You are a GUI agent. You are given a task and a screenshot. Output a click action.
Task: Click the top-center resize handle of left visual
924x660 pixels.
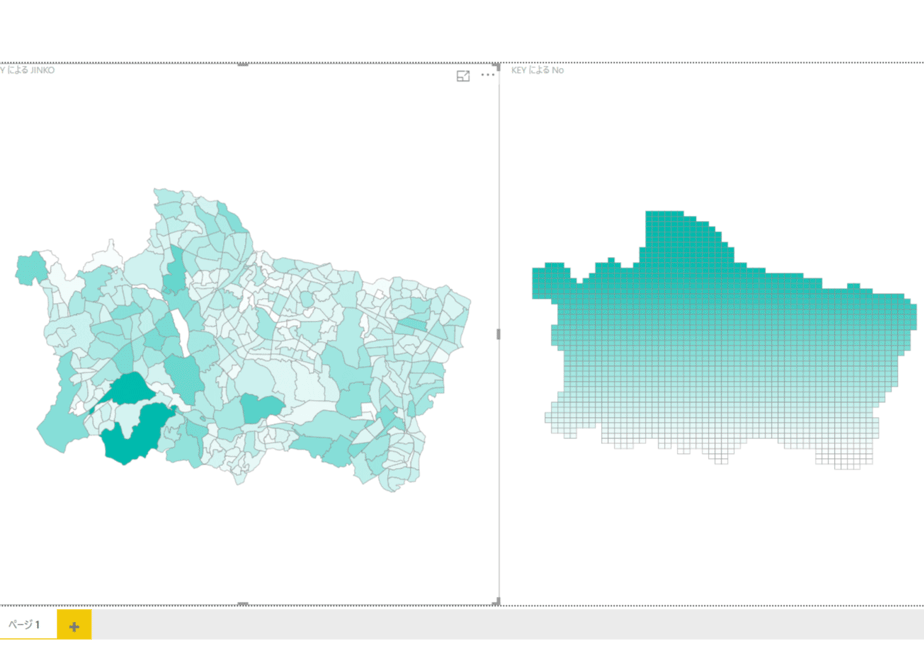point(242,64)
